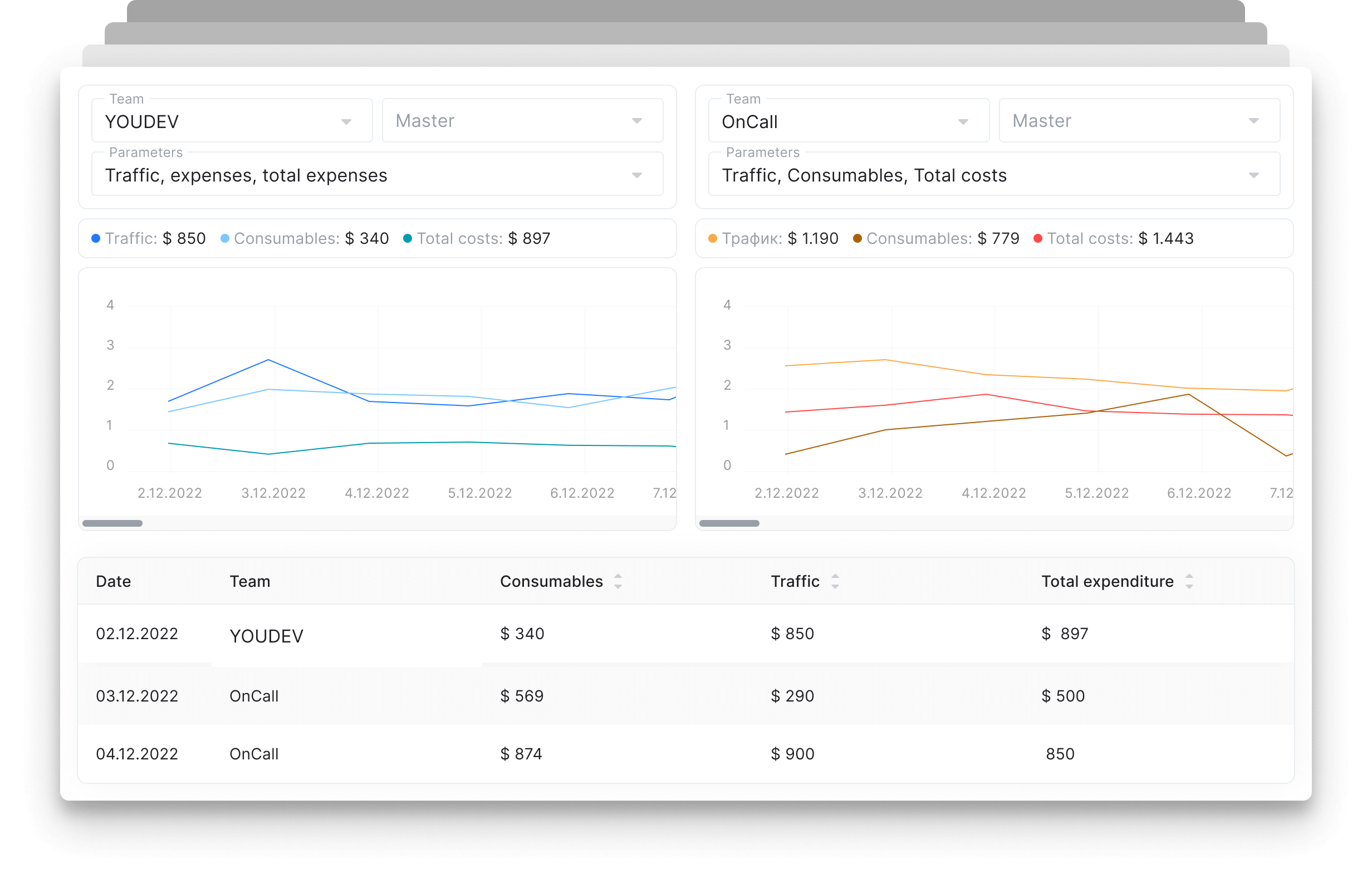The image size is (1372, 873).
Task: Open the YOUDEV team dropdown
Action: pos(231,121)
